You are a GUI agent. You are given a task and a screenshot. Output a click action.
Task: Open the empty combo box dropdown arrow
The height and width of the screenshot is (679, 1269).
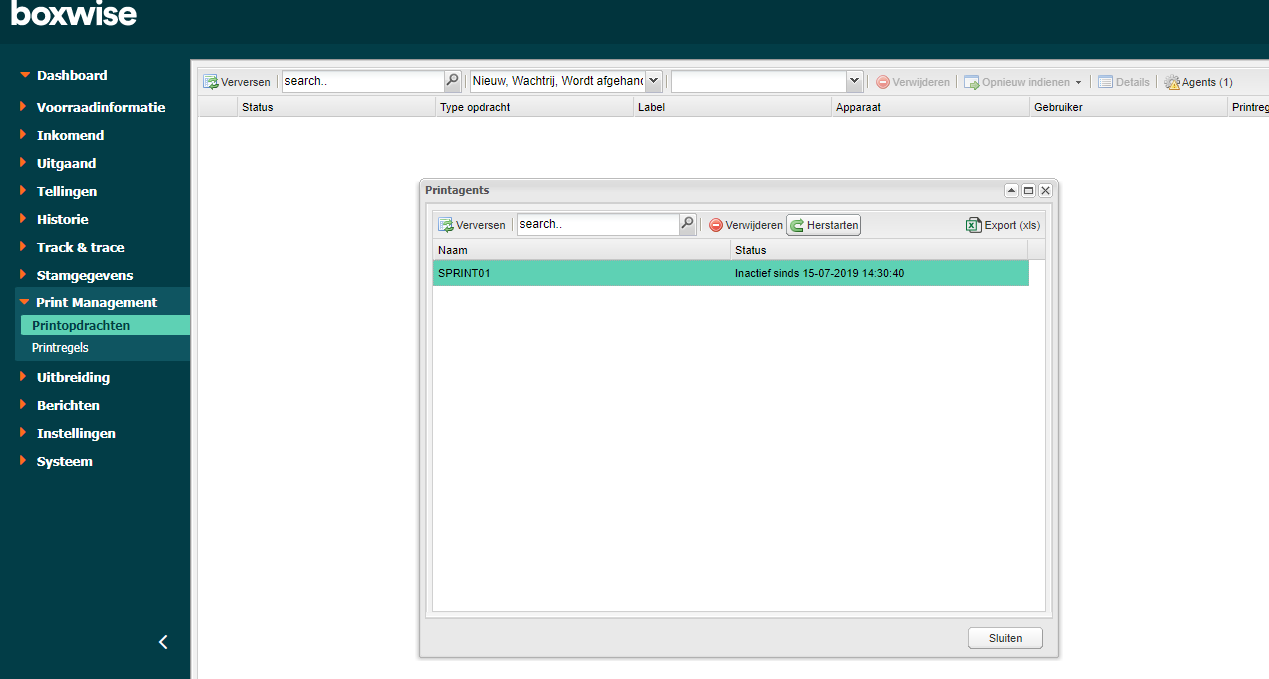854,81
